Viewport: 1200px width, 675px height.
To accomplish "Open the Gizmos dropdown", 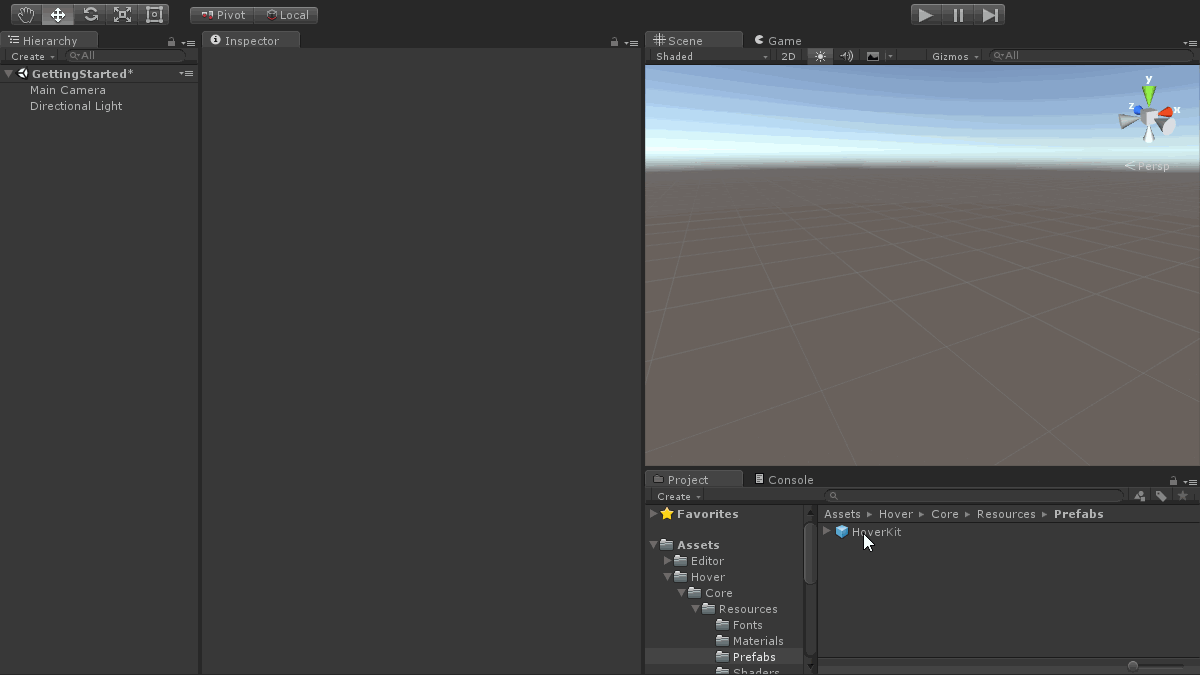I will pos(955,57).
